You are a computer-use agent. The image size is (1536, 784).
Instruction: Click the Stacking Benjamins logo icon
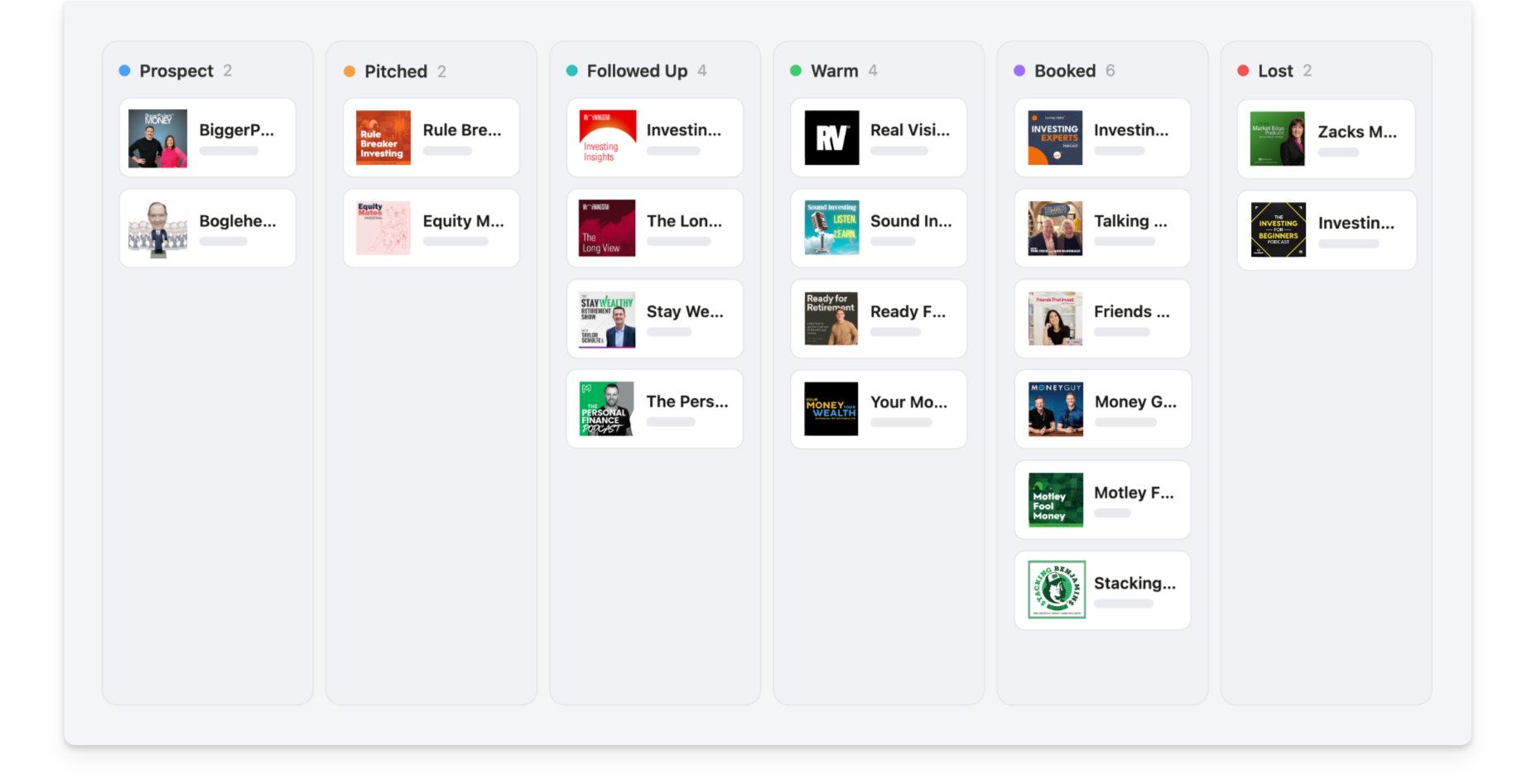(1056, 589)
